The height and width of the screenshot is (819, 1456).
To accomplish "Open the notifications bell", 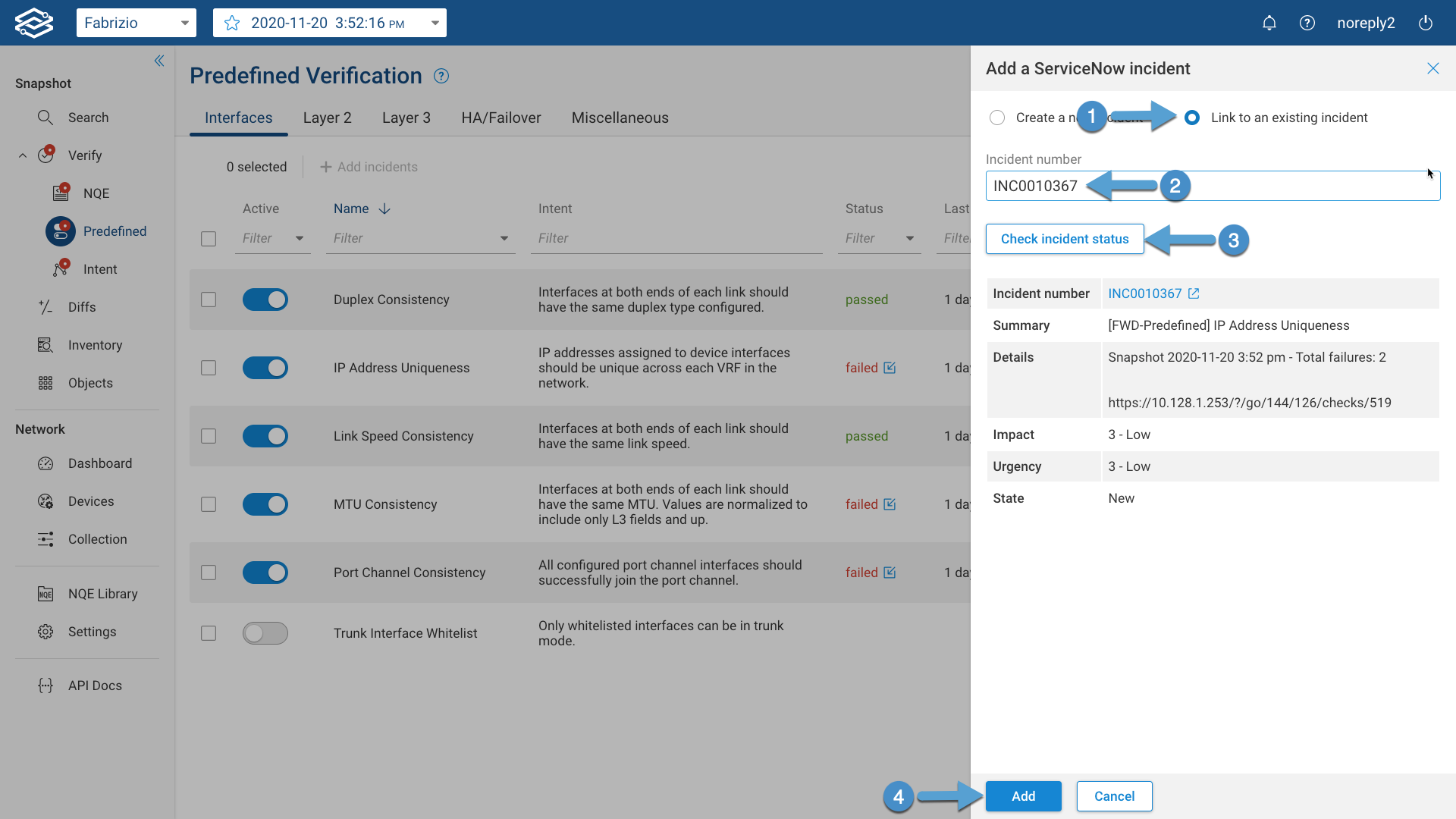I will 1269,23.
